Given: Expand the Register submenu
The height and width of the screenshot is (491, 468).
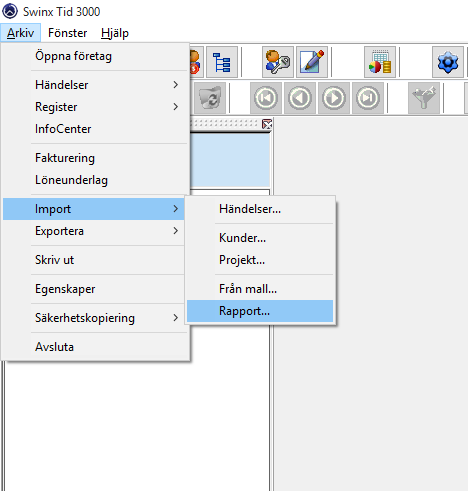Looking at the screenshot, I should click(94, 107).
